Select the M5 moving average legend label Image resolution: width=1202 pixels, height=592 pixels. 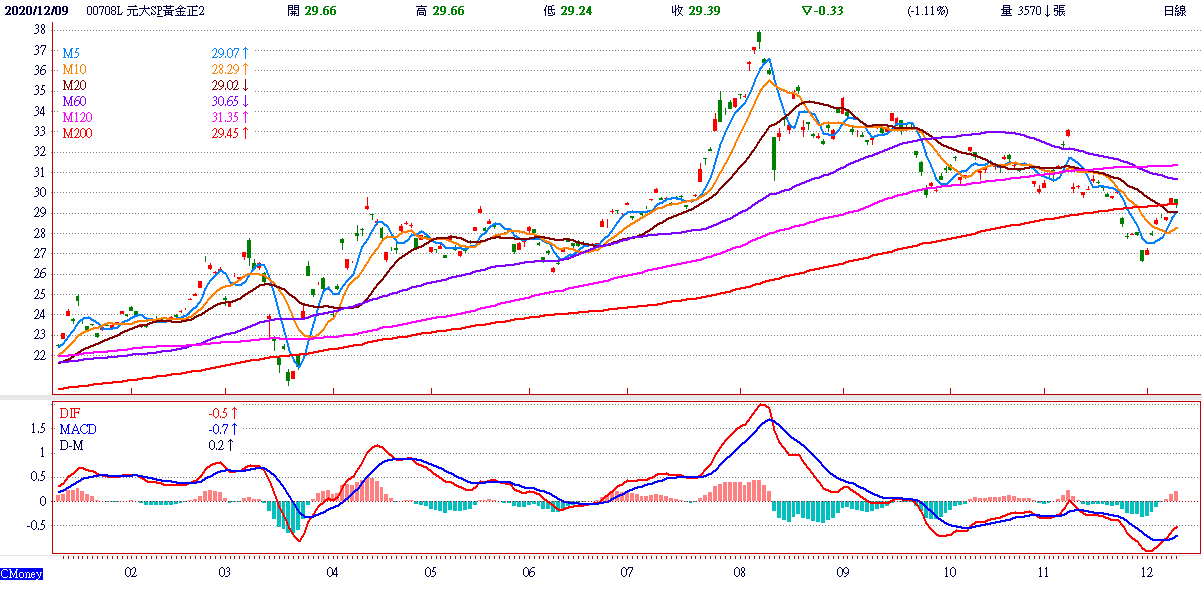coord(72,52)
